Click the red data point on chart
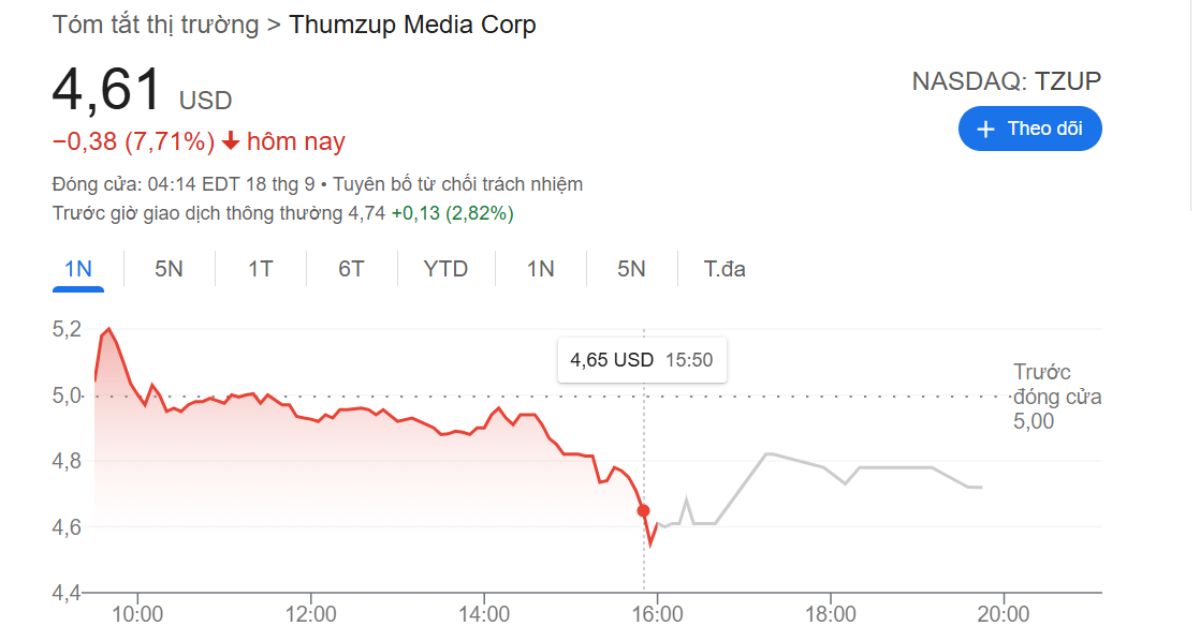The height and width of the screenshot is (628, 1200). click(x=643, y=510)
